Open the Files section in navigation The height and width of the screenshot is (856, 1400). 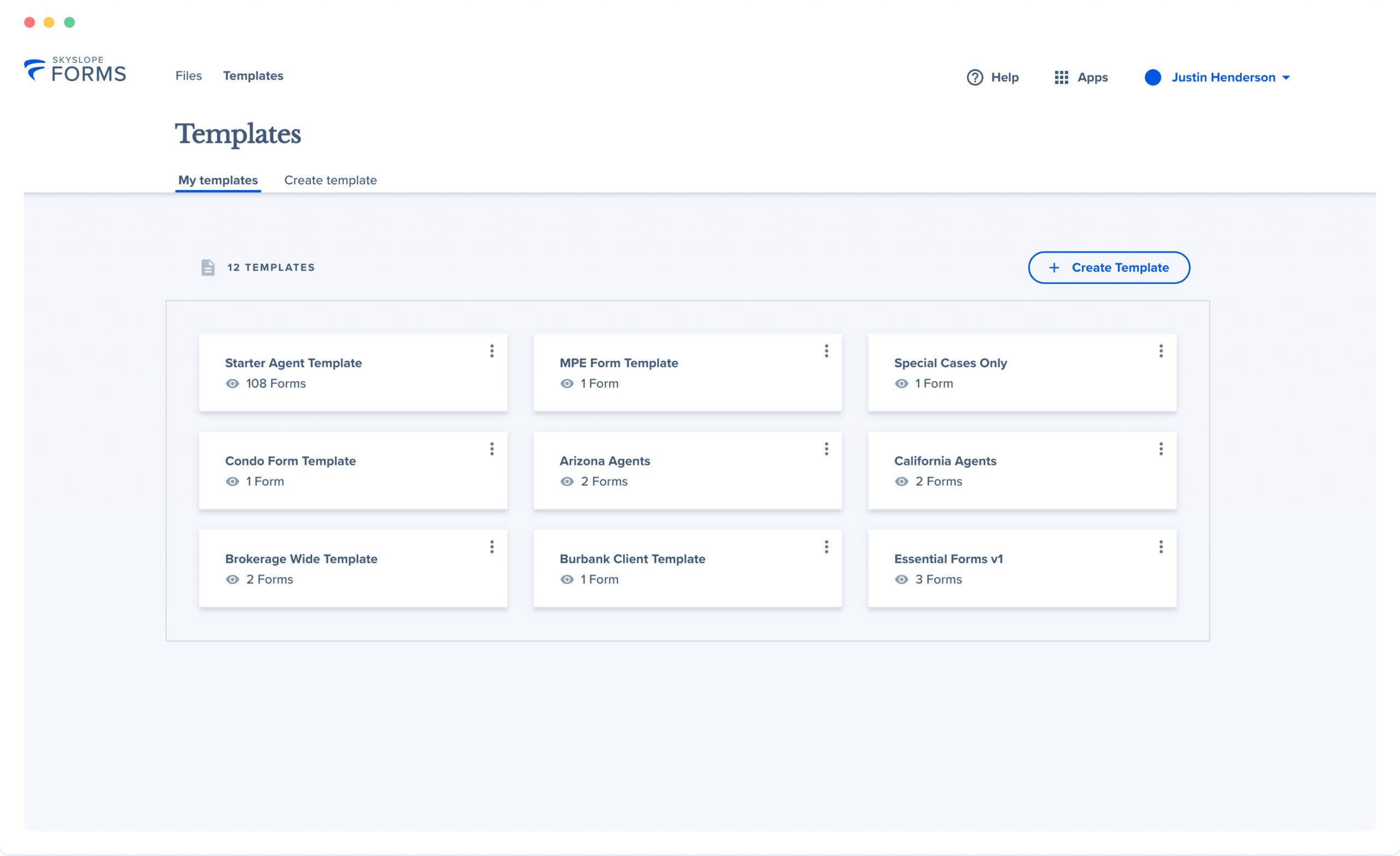pyautogui.click(x=188, y=75)
